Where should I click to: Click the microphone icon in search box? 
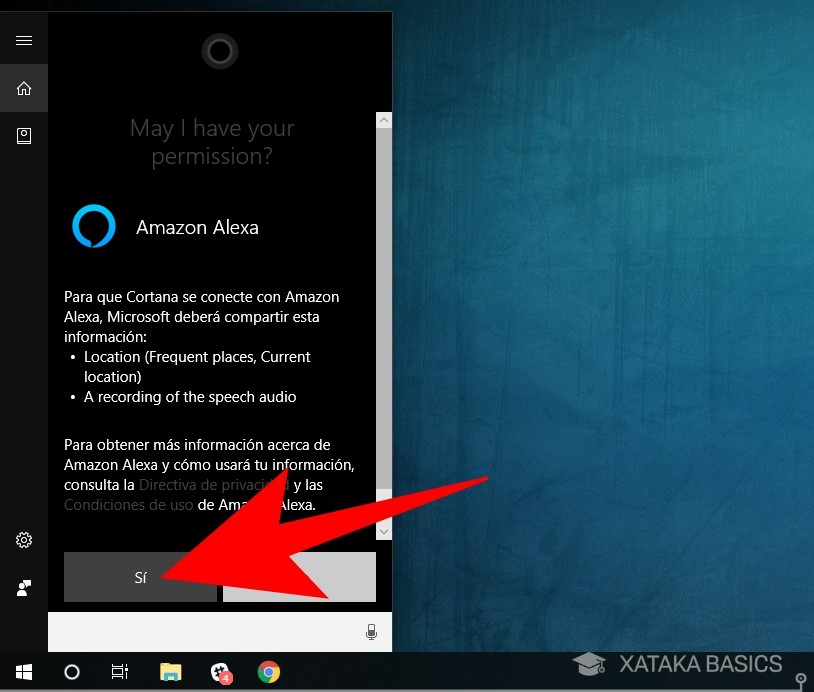point(371,632)
